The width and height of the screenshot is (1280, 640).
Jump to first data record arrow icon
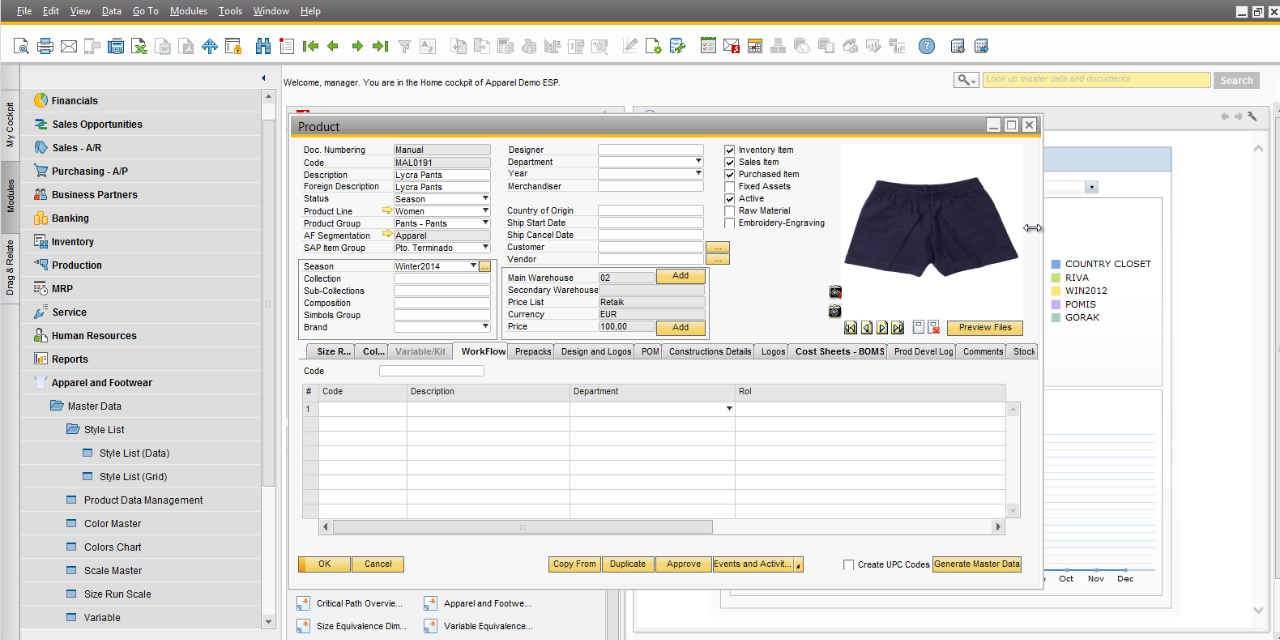[310, 46]
